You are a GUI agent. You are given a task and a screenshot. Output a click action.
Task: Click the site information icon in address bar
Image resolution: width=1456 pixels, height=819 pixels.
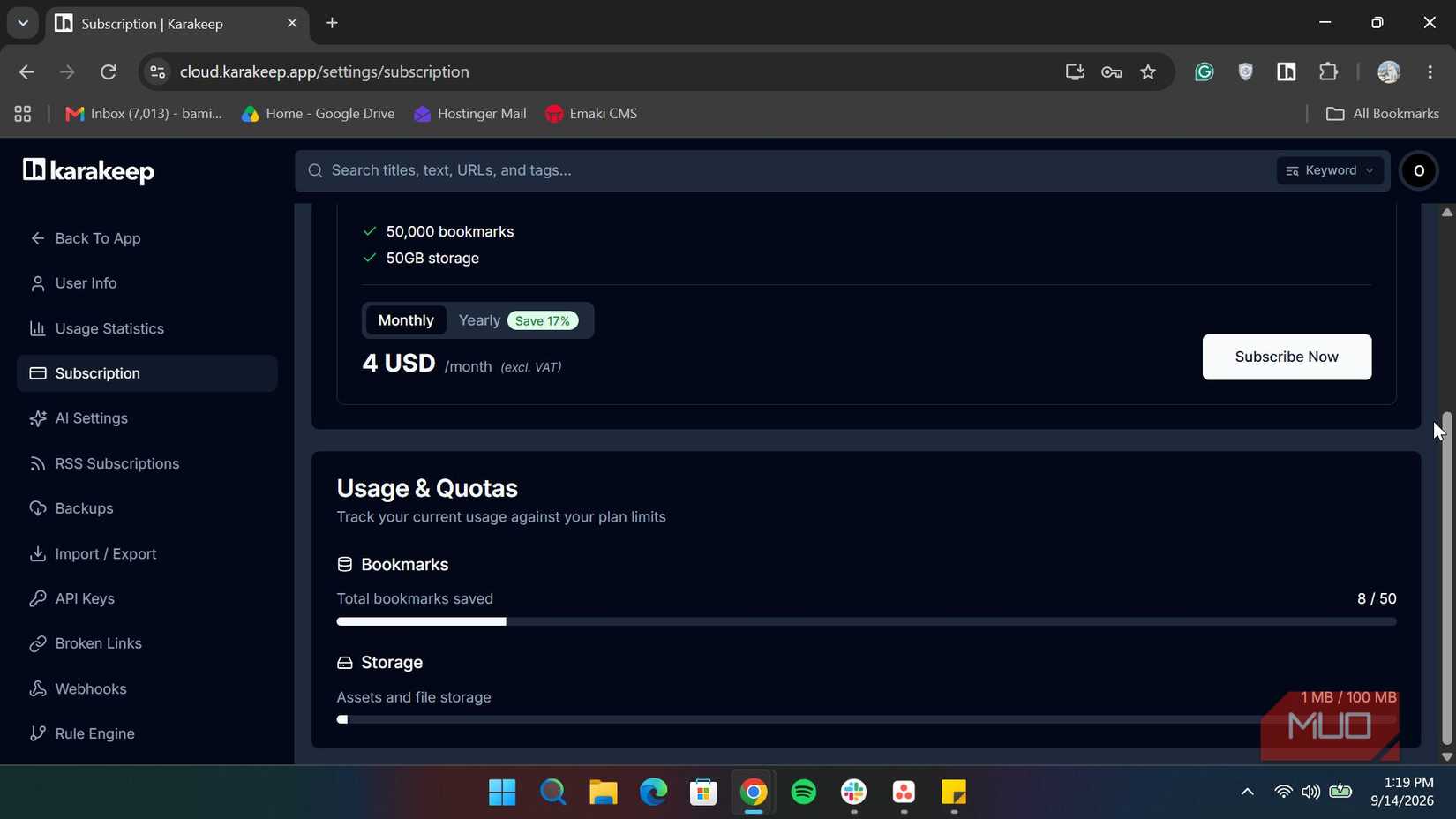(x=158, y=71)
